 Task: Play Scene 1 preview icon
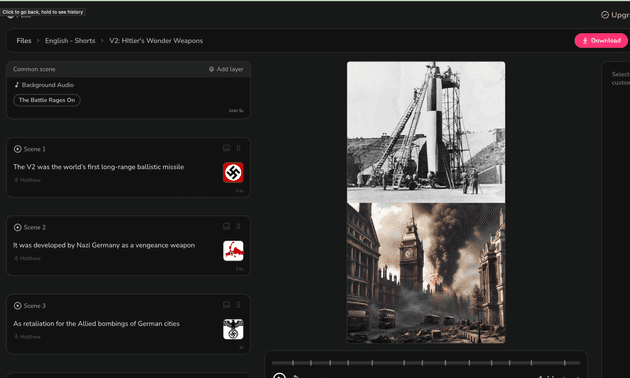(17, 149)
